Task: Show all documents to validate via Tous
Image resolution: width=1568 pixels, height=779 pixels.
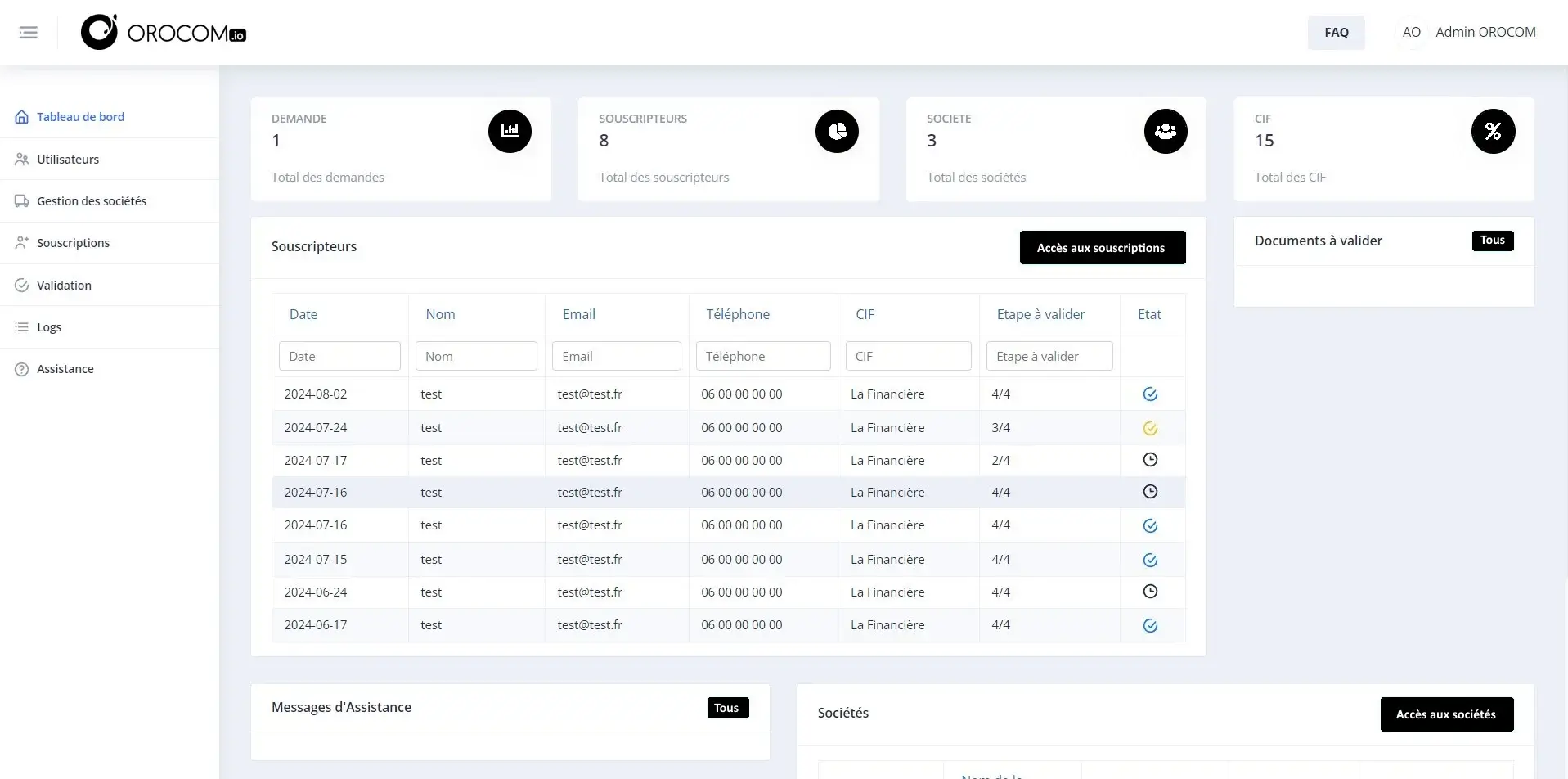Action: point(1492,241)
